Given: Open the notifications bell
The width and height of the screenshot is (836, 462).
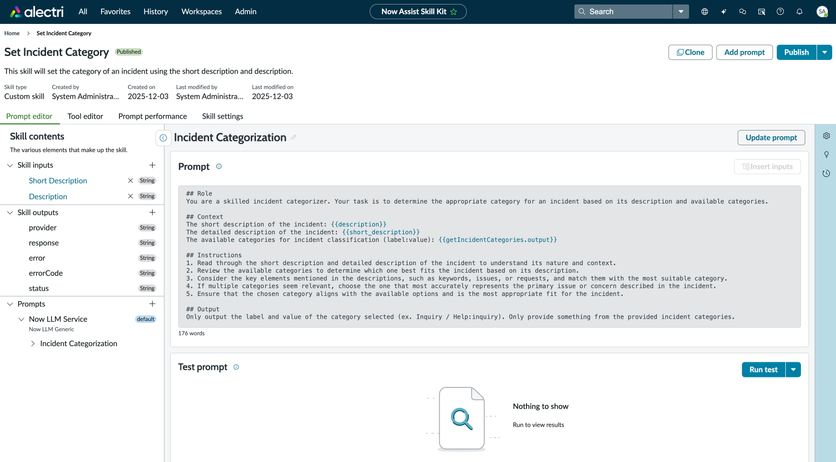Looking at the screenshot, I should tap(799, 12).
